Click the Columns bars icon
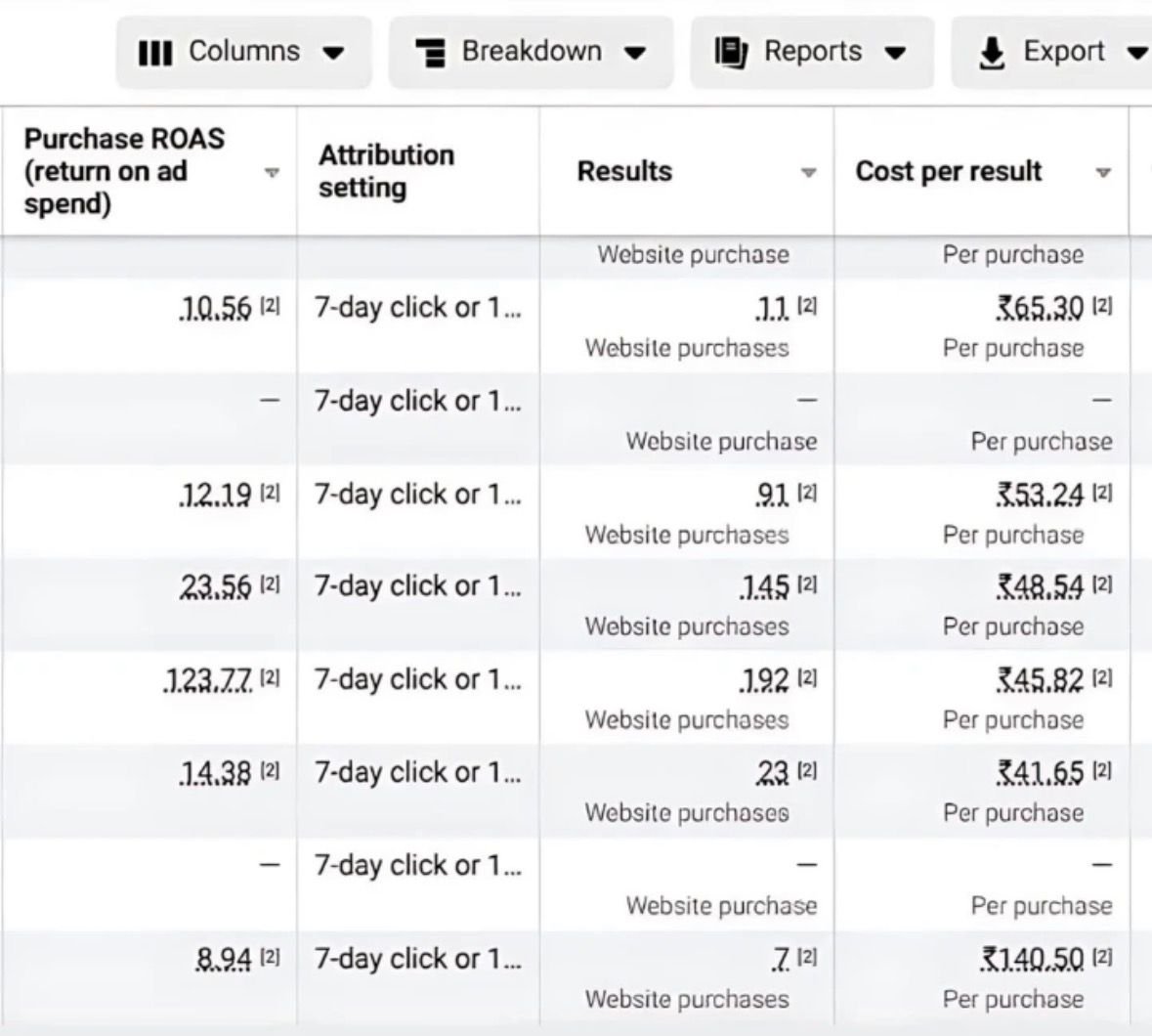 [x=154, y=52]
